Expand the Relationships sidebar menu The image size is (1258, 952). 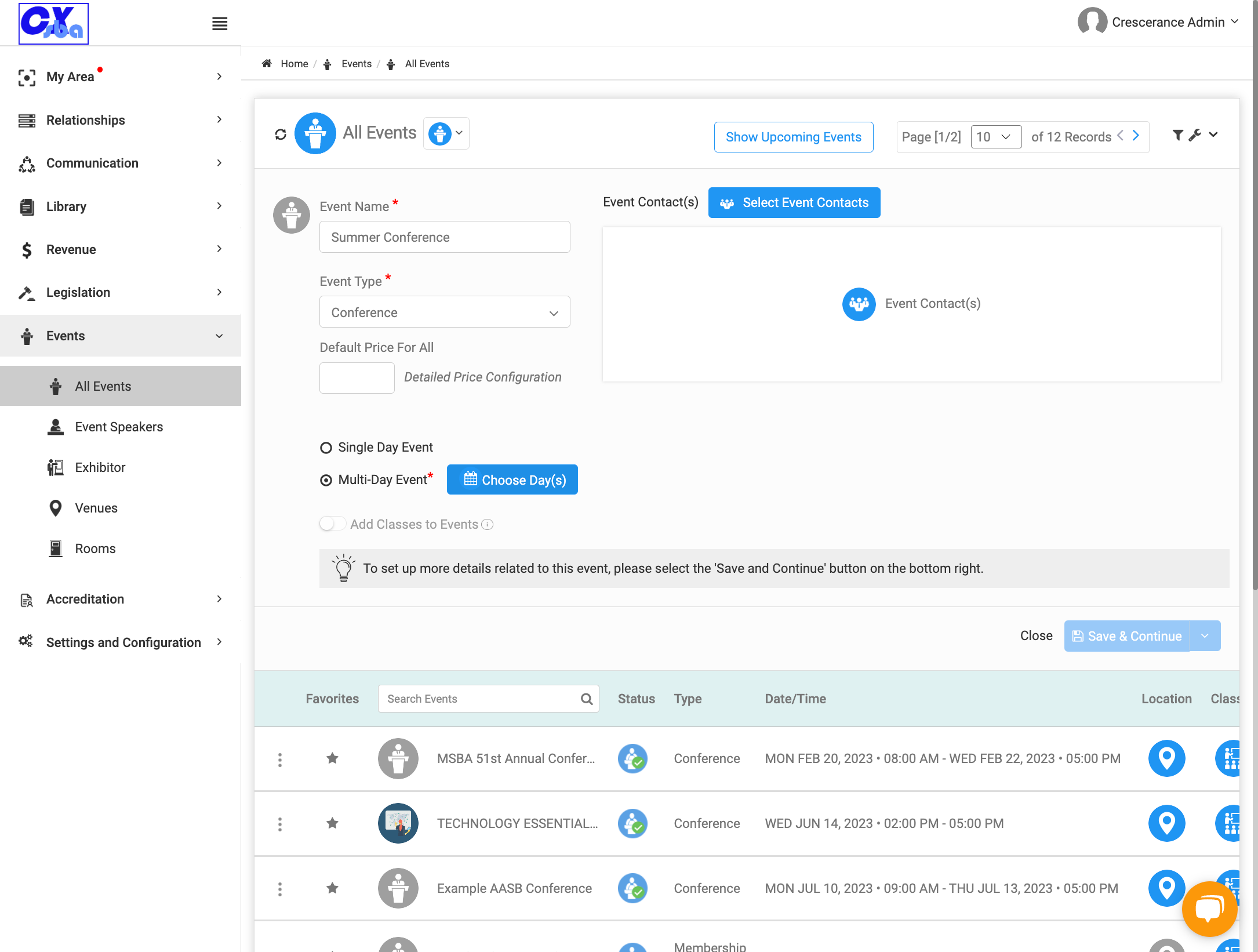coord(121,120)
